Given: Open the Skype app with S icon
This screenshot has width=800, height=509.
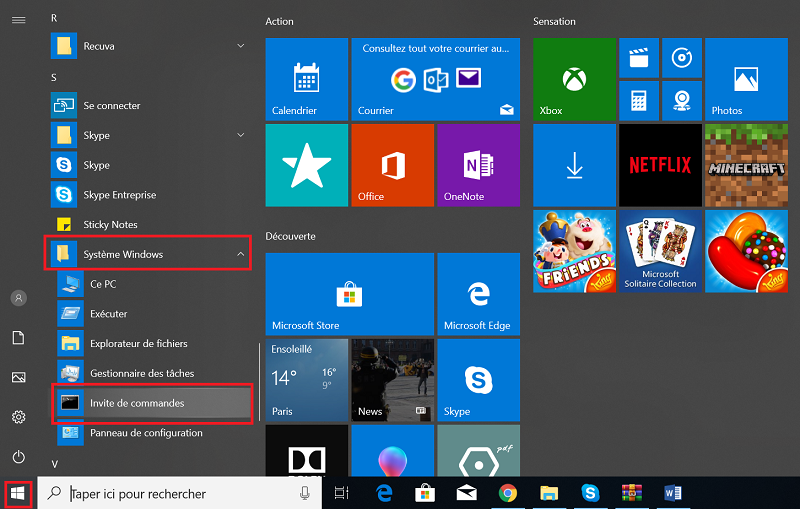Looking at the screenshot, I should click(x=151, y=165).
